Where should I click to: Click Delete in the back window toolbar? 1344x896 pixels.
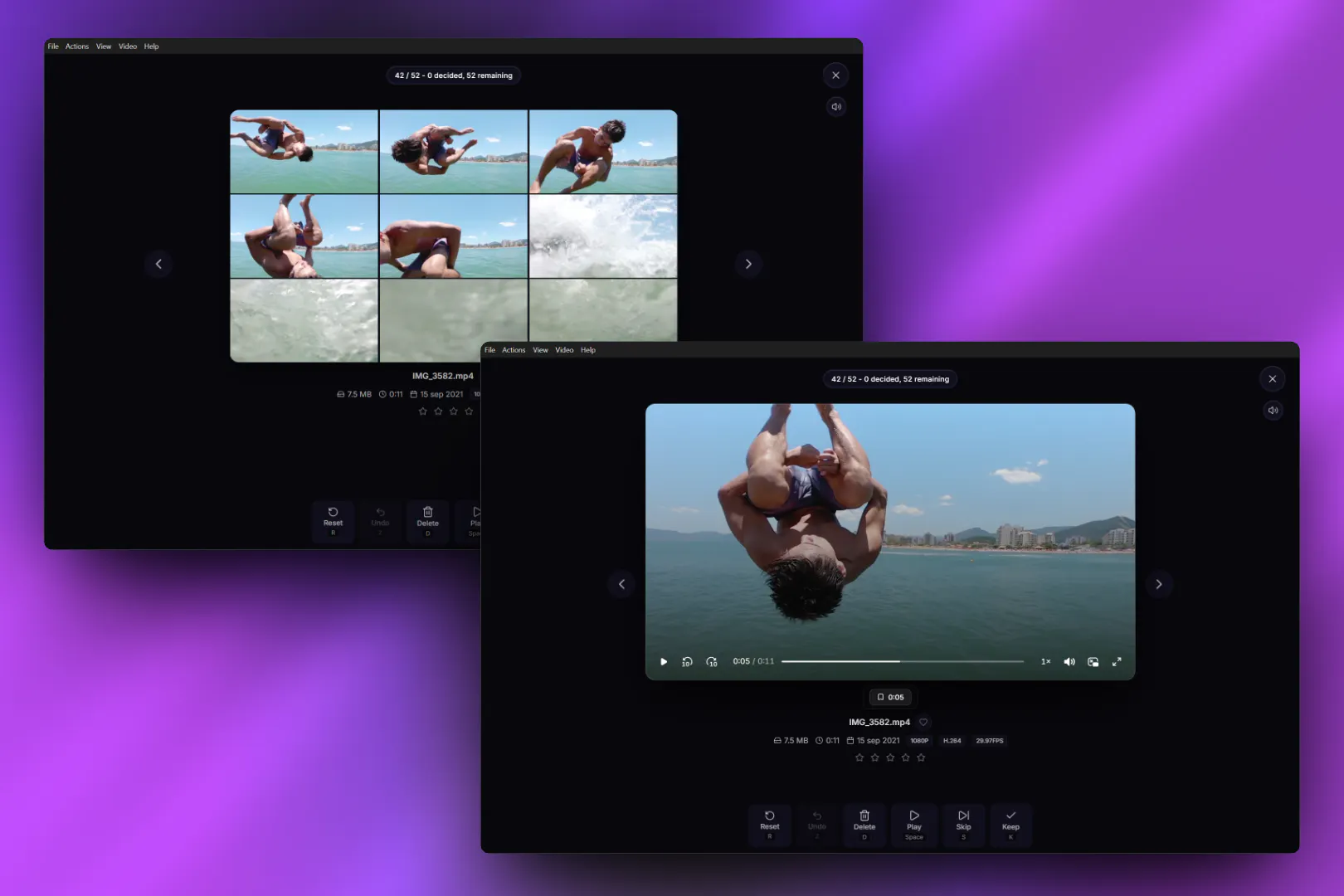pos(428,521)
